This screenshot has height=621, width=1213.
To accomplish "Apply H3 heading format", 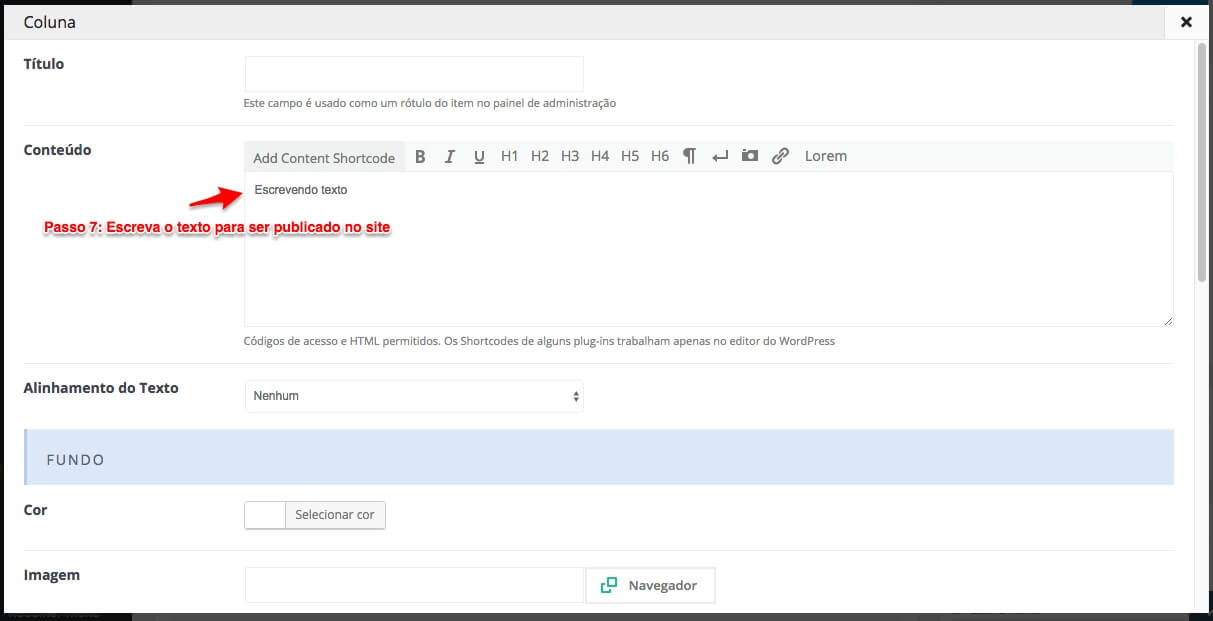I will click(x=570, y=156).
